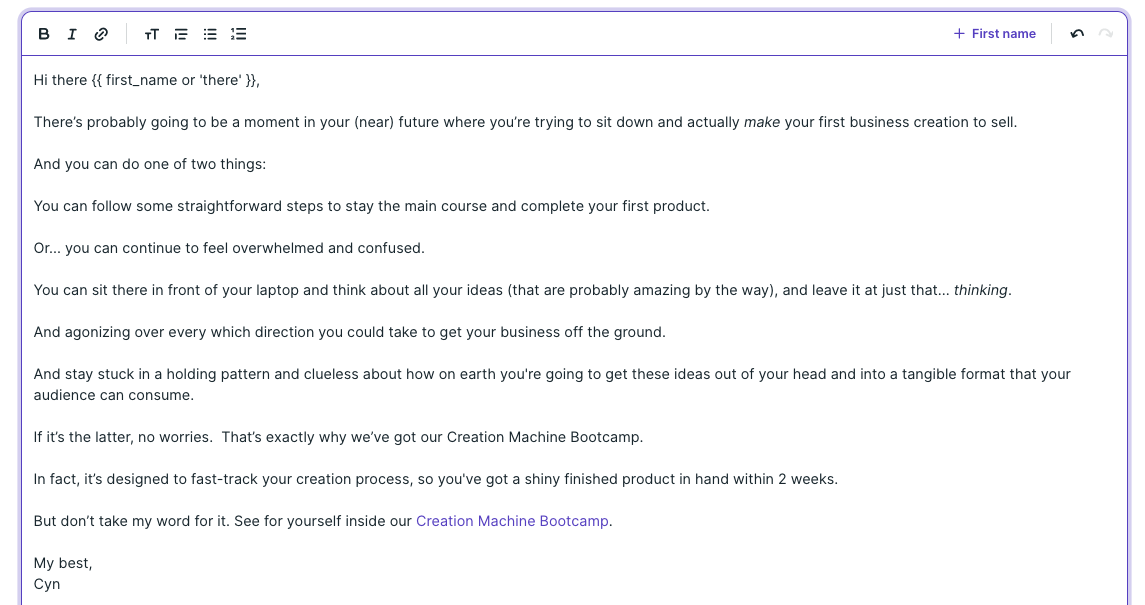Screen dimensions: 1145x605
Task: Open text size options via the TT icon
Action: tap(151, 33)
